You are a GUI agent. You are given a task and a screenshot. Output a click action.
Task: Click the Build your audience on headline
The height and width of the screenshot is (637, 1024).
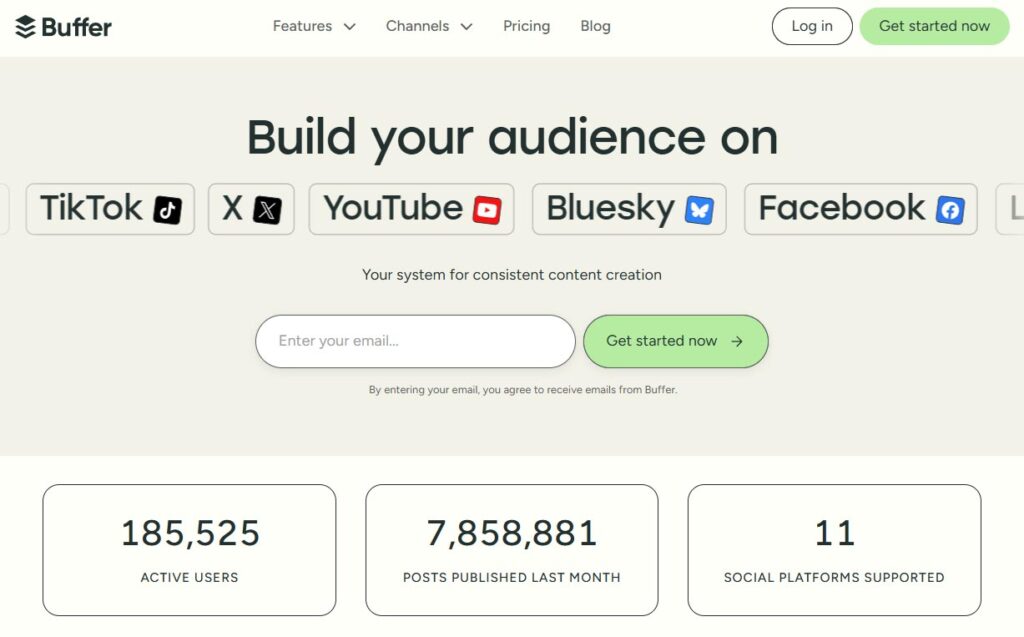(x=512, y=138)
